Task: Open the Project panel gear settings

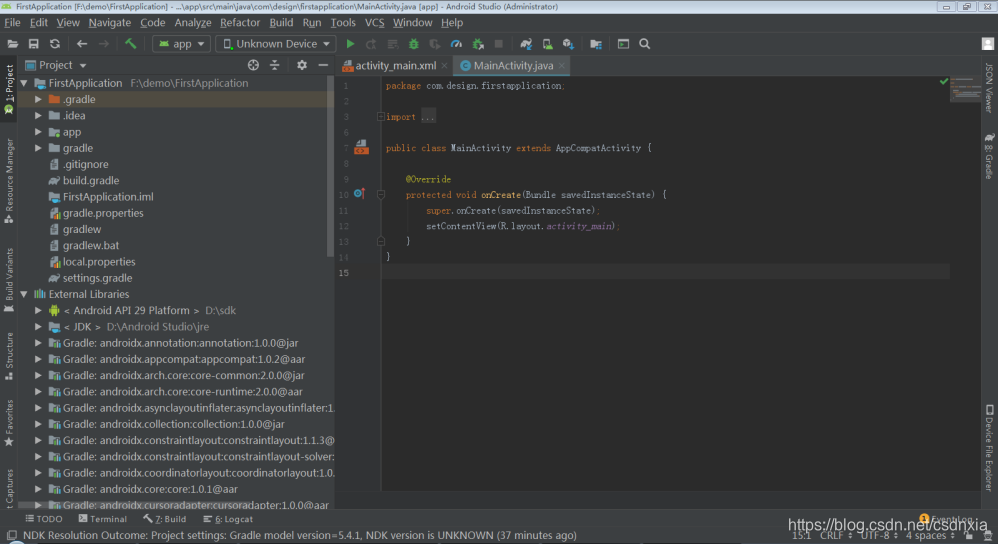Action: pyautogui.click(x=302, y=65)
